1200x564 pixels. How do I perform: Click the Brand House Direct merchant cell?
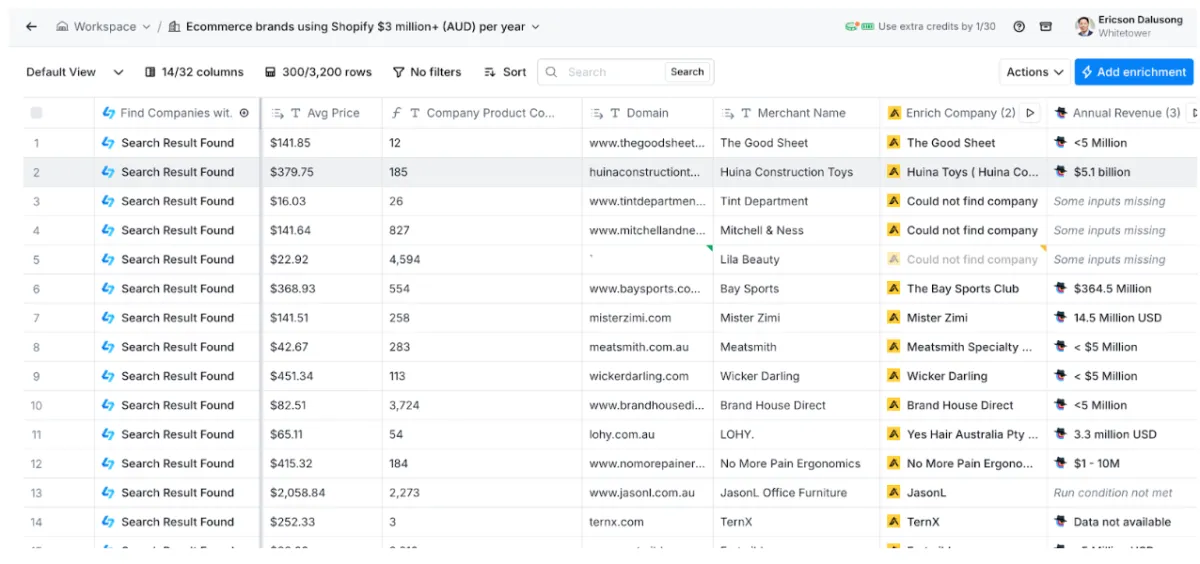point(796,405)
